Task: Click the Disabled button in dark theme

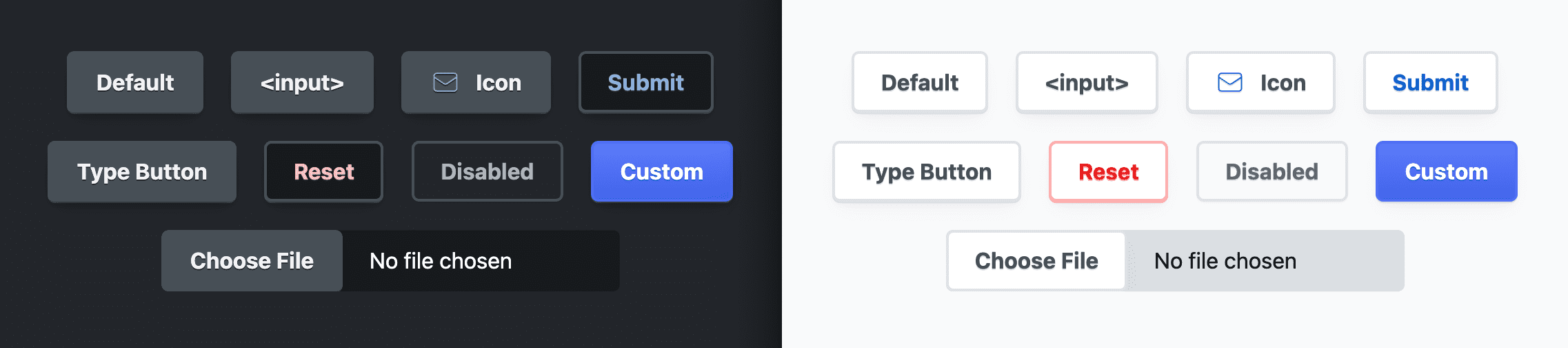Action: click(x=487, y=172)
